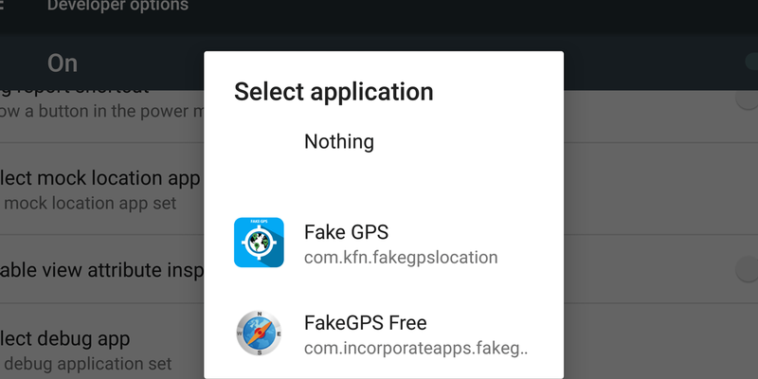The width and height of the screenshot is (758, 379).
Task: Click the Developer options header title
Action: 118,5
